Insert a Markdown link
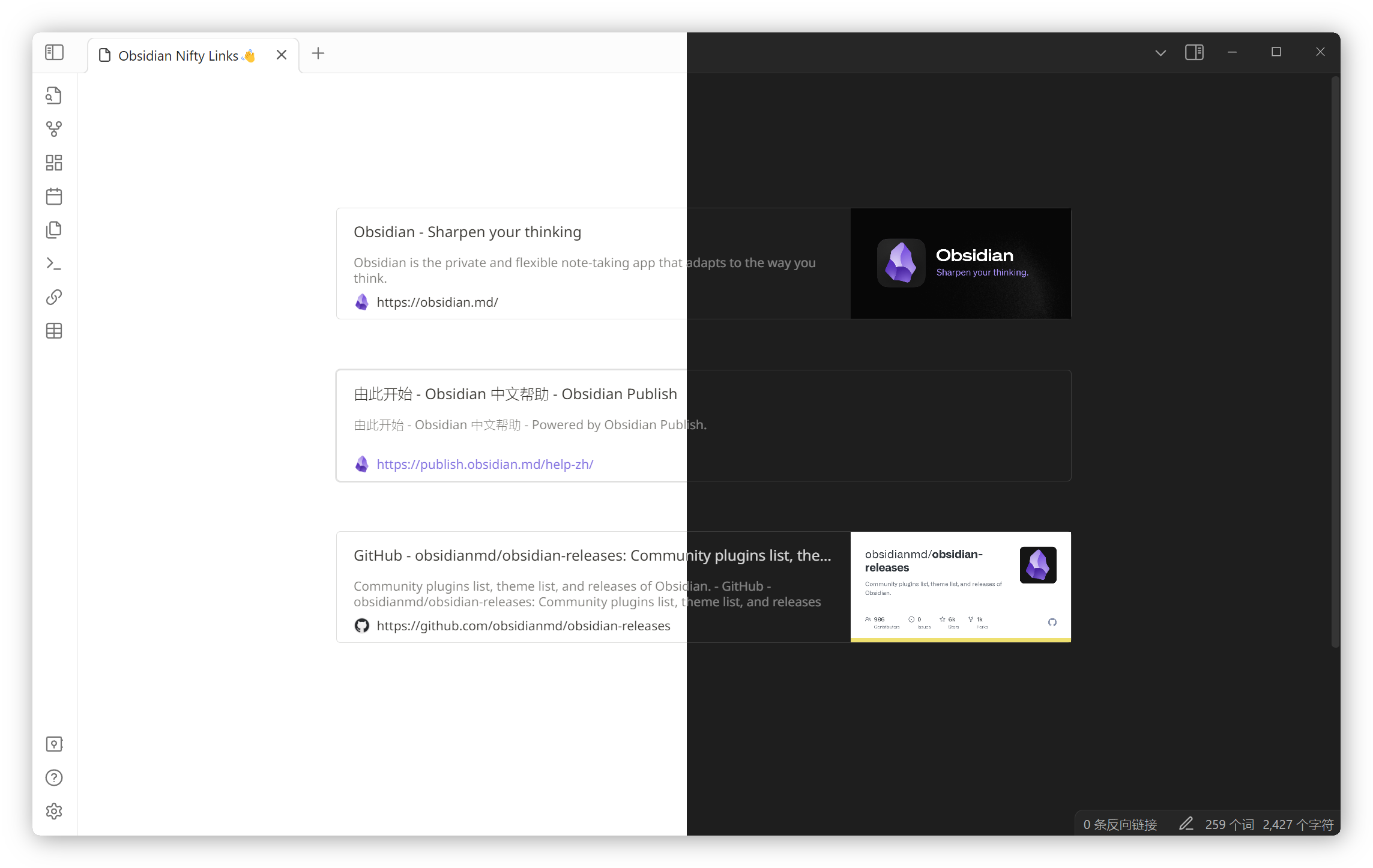Image resolution: width=1373 pixels, height=868 pixels. click(x=53, y=297)
